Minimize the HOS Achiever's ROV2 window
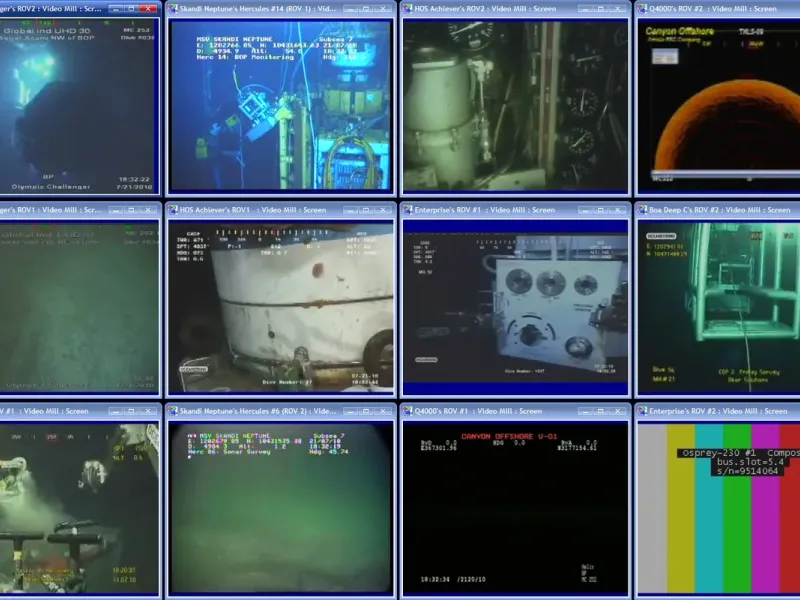Screen dimensions: 800x600 585,9
